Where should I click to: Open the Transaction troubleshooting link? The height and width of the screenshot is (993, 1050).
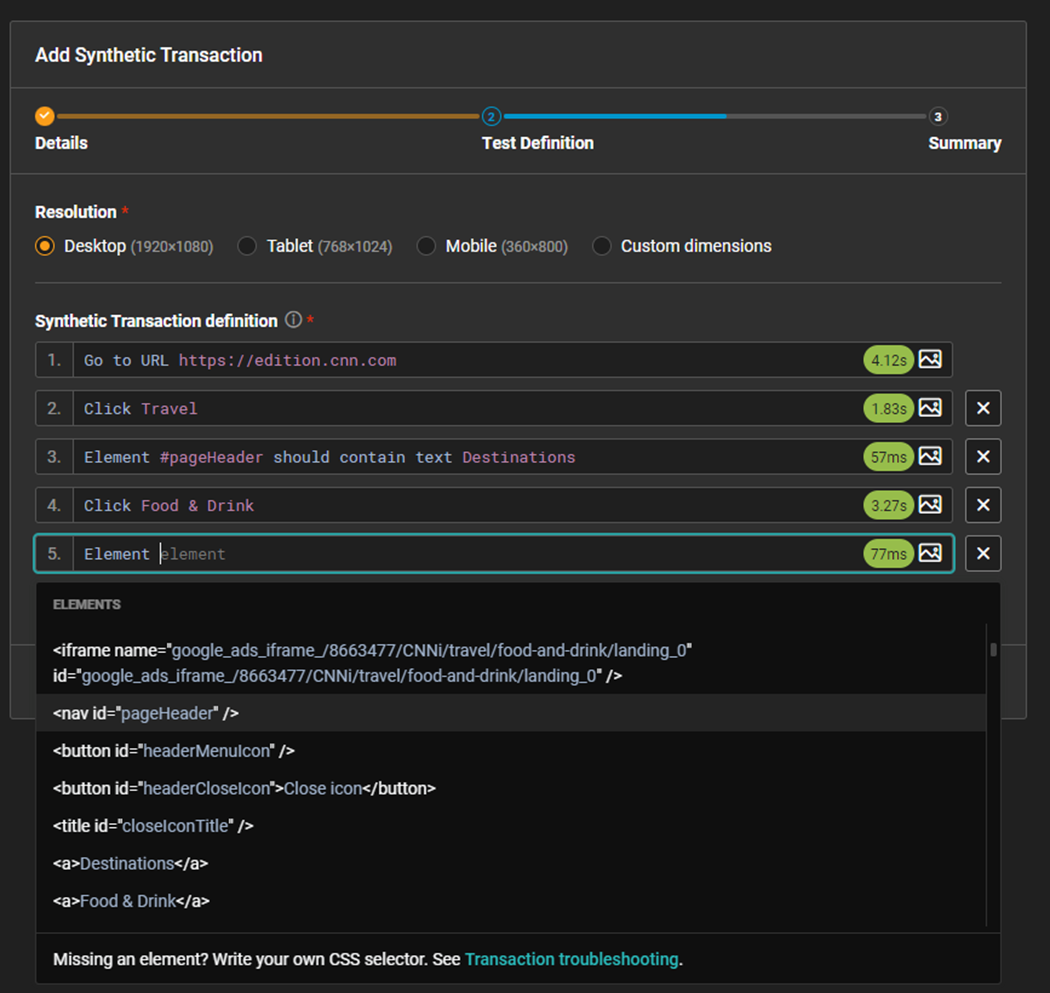pos(571,959)
